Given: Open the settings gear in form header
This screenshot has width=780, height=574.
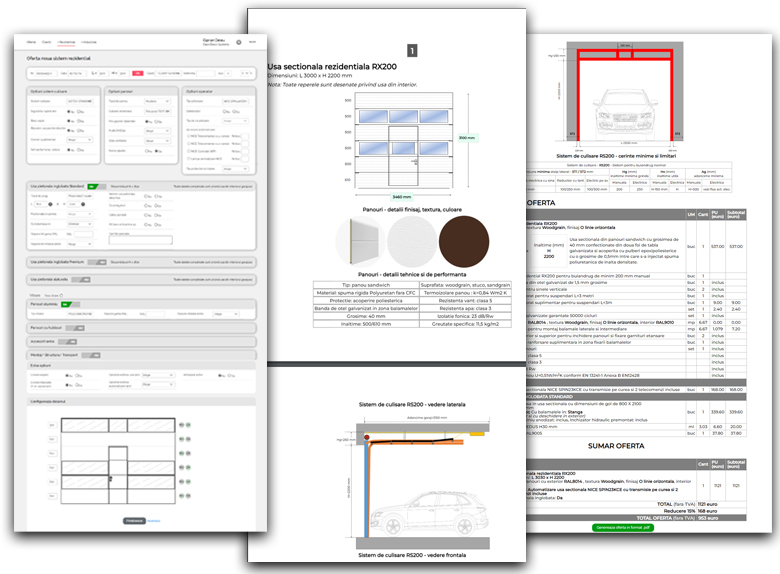Looking at the screenshot, I should pyautogui.click(x=239, y=42).
